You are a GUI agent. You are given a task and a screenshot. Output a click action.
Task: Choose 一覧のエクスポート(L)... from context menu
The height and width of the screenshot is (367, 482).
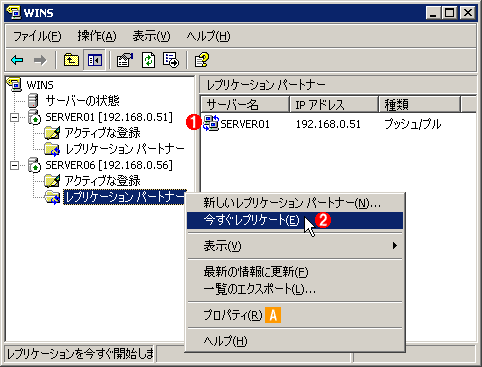295,289
